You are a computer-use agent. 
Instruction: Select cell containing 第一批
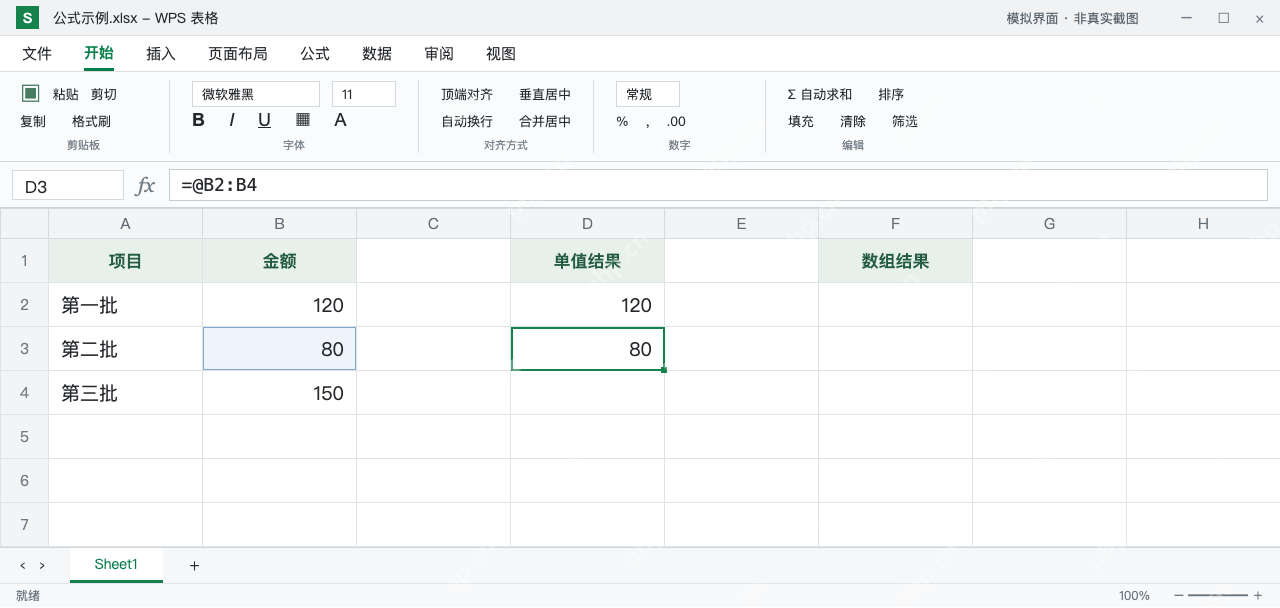[x=126, y=305]
